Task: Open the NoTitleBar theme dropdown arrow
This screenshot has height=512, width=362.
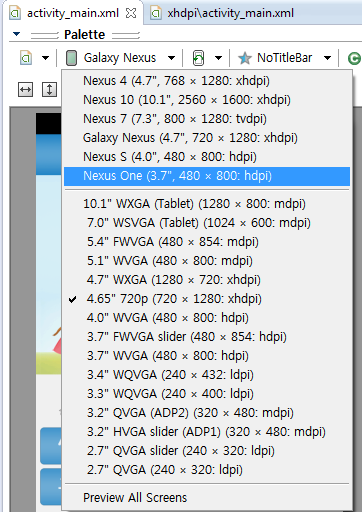Action: (328, 58)
